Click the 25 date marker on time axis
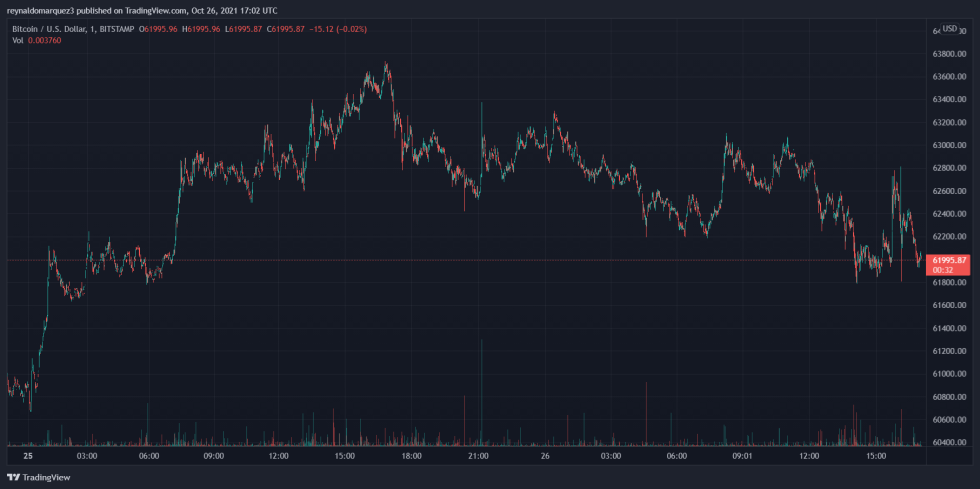 (29, 456)
